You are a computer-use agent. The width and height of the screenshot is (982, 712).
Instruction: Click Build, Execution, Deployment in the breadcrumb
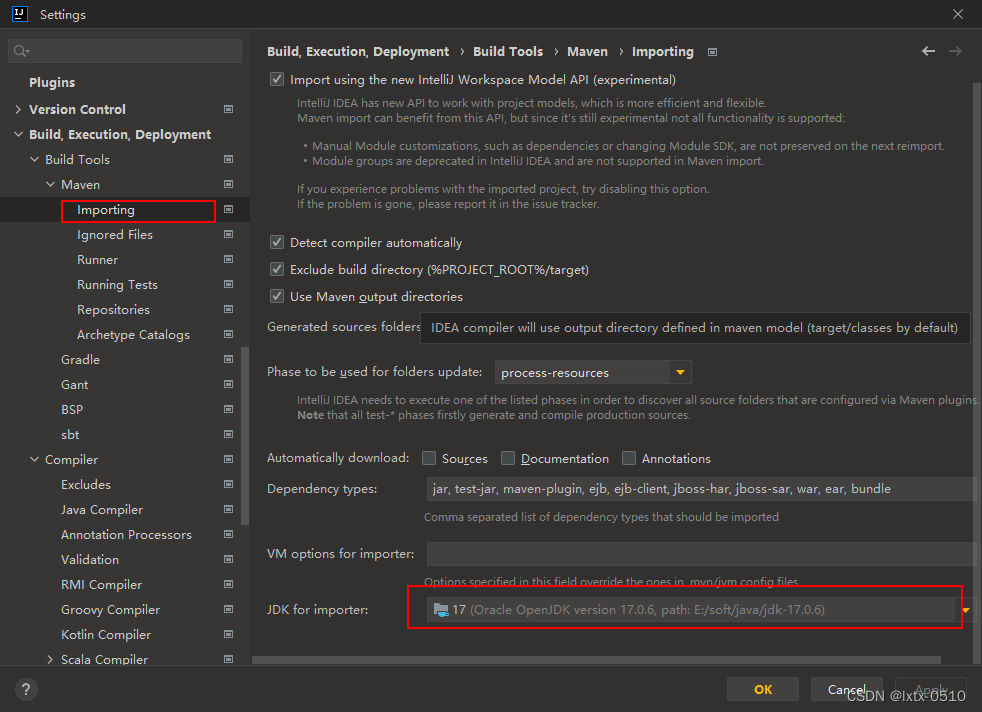(x=358, y=51)
